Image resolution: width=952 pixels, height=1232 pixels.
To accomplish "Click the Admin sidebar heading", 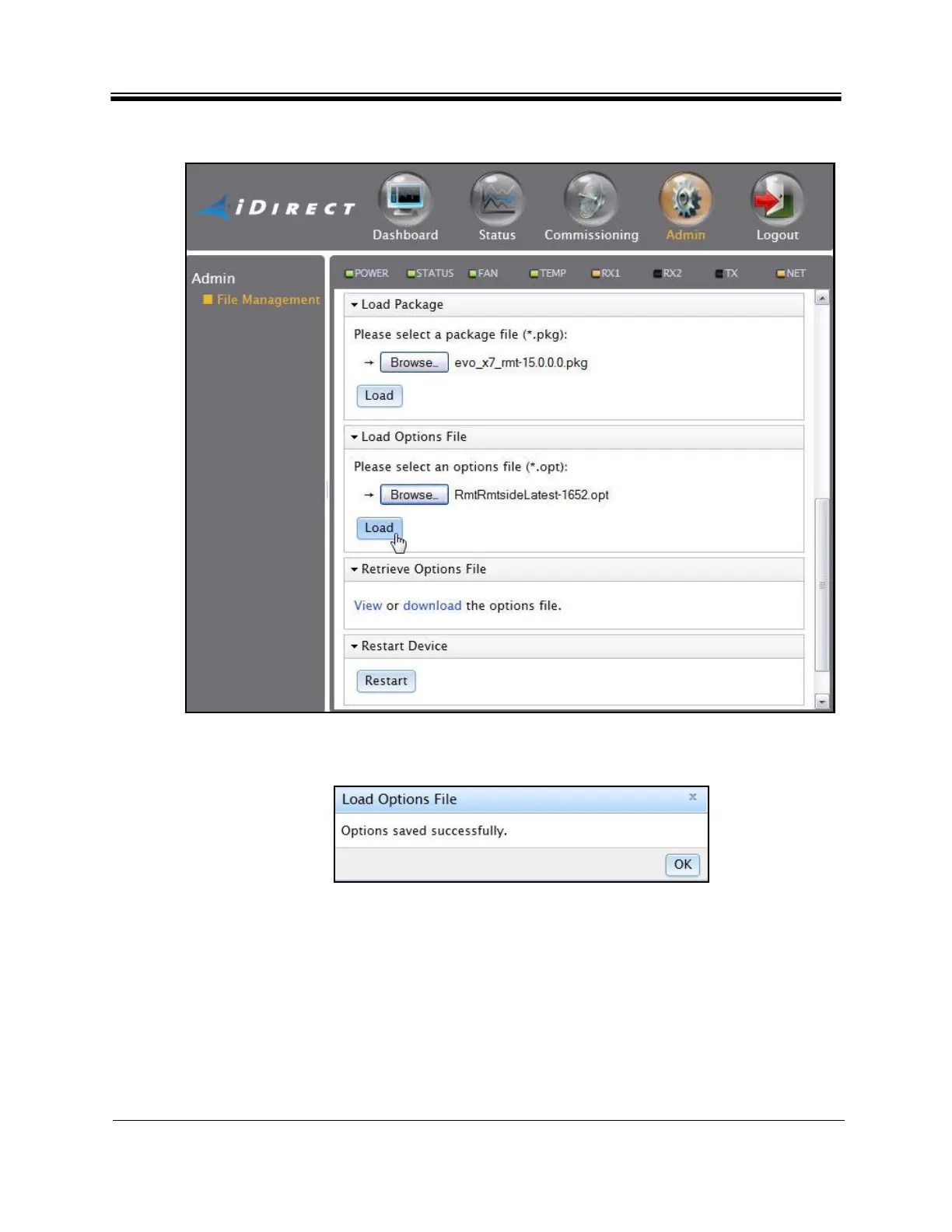I will point(213,278).
